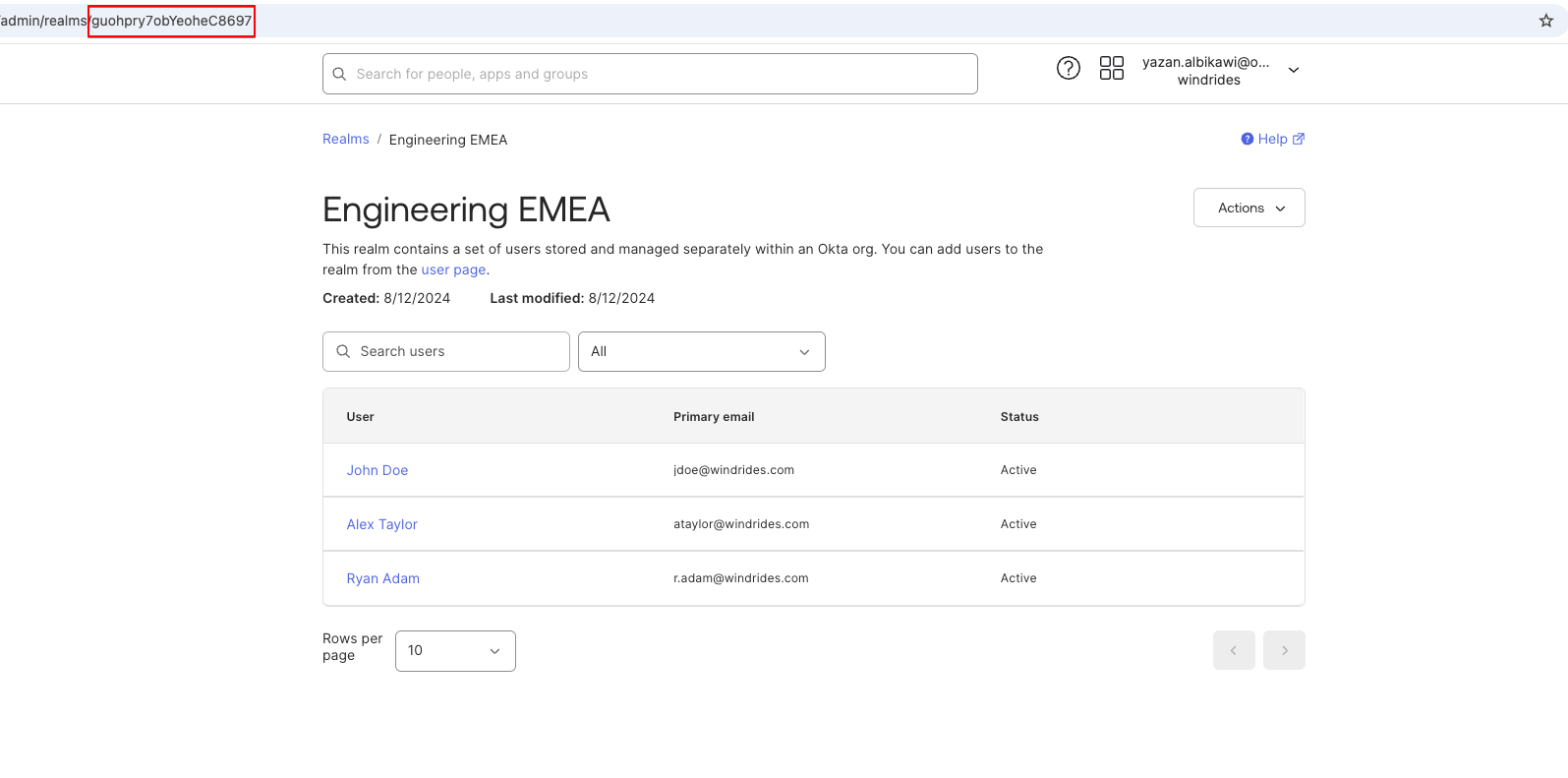Open Alex Taylor's user profile
Screen dimensions: 1568x778
[381, 524]
